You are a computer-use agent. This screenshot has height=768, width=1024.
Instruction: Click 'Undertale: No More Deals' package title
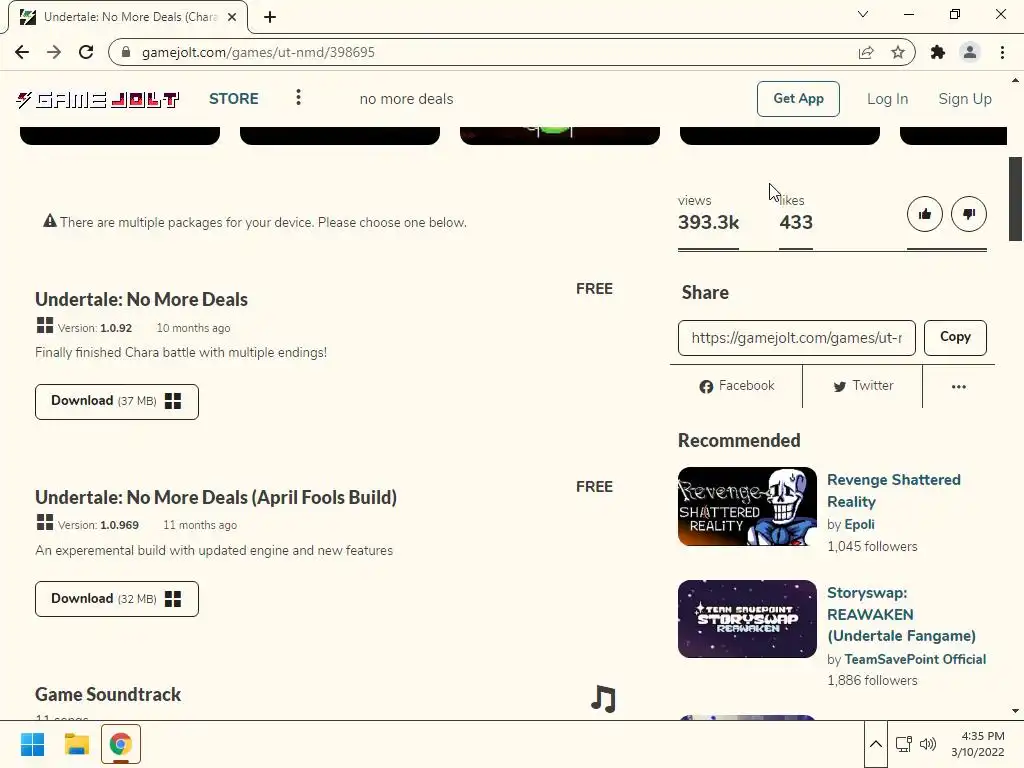(141, 299)
